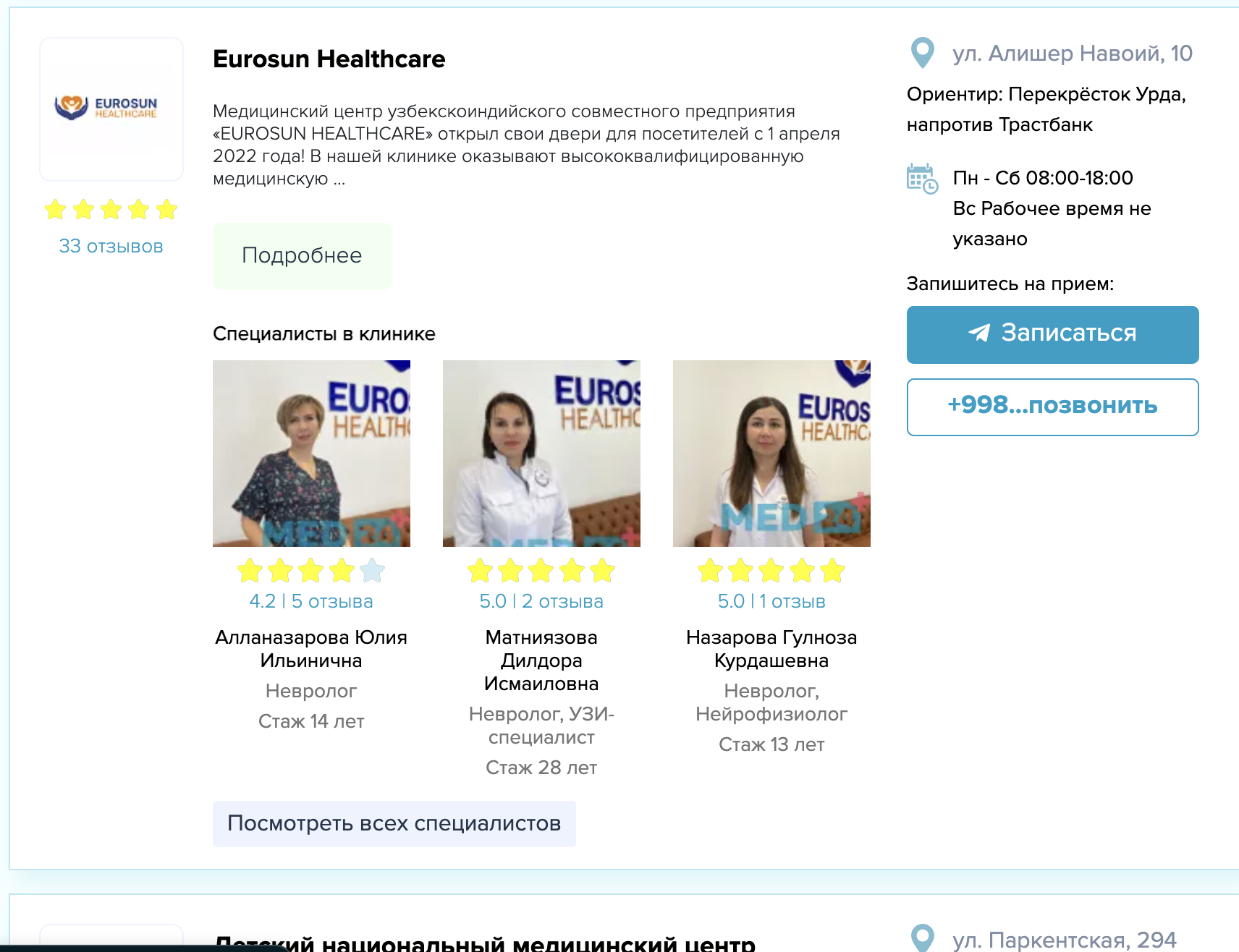Screen dimensions: 1239x952
Task: Click the Невролог, Нейрофизиолог specialty text
Action: click(771, 702)
